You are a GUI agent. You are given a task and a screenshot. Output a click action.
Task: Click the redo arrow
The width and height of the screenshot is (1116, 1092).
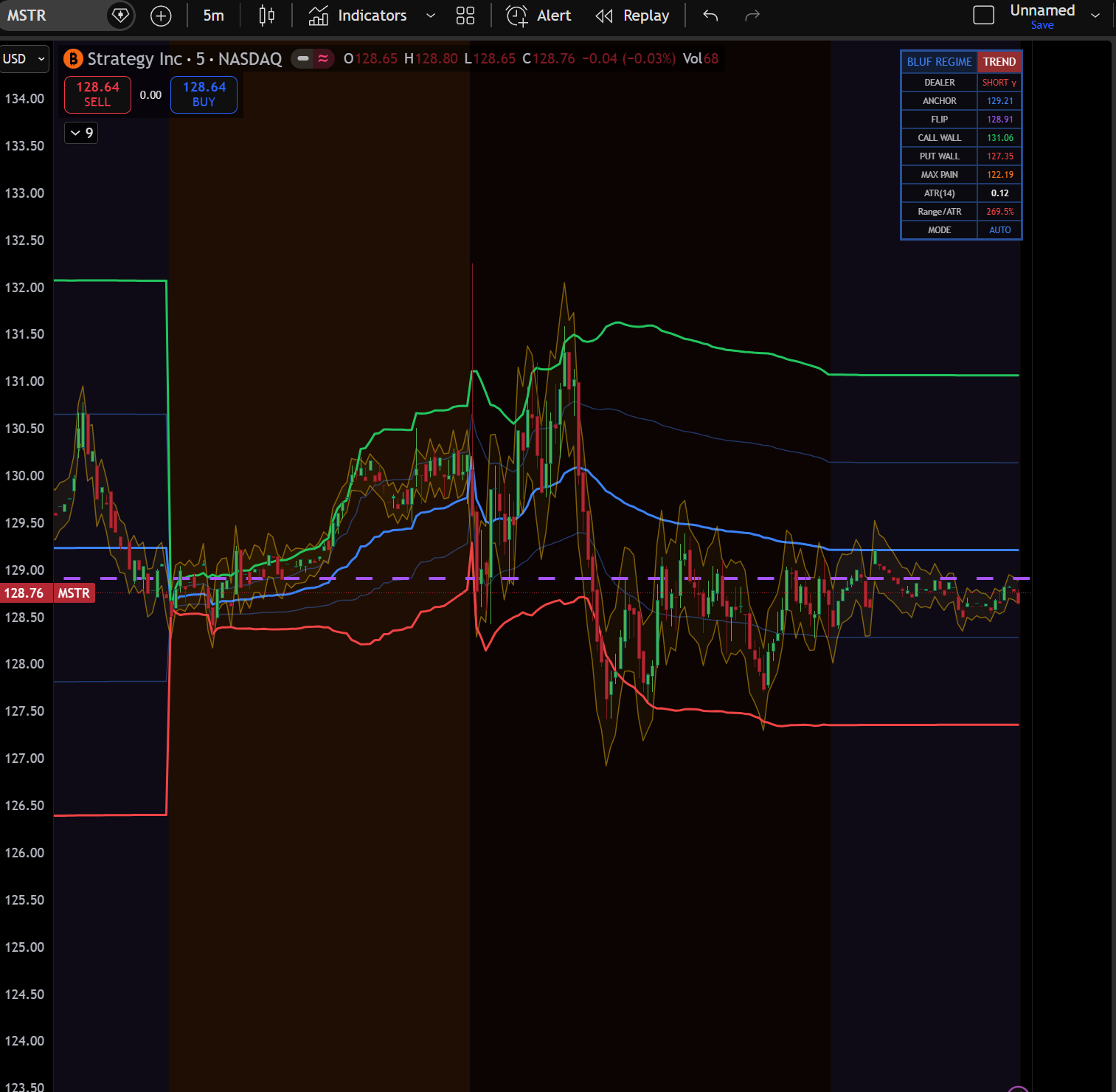pyautogui.click(x=752, y=15)
